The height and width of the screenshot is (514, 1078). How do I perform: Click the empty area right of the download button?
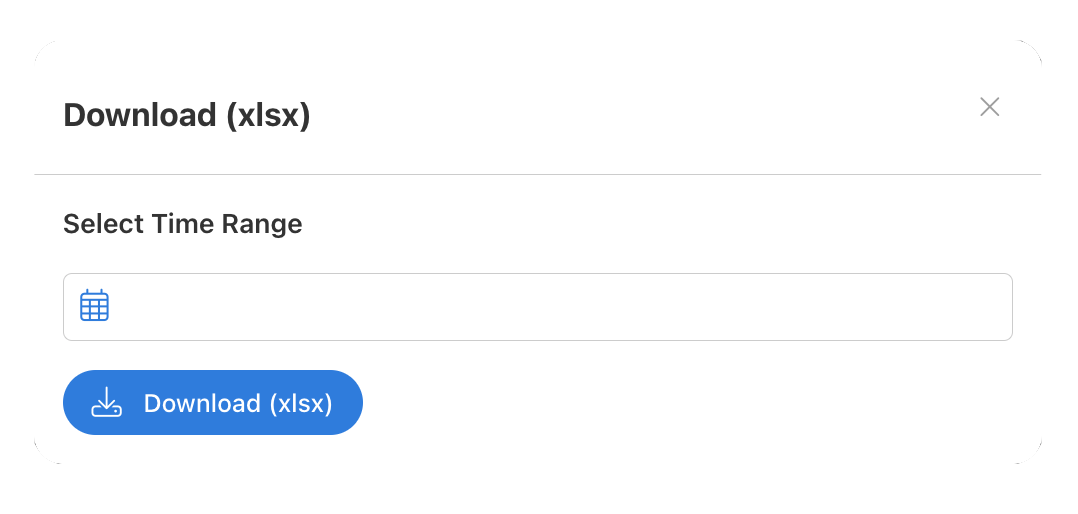pos(688,403)
